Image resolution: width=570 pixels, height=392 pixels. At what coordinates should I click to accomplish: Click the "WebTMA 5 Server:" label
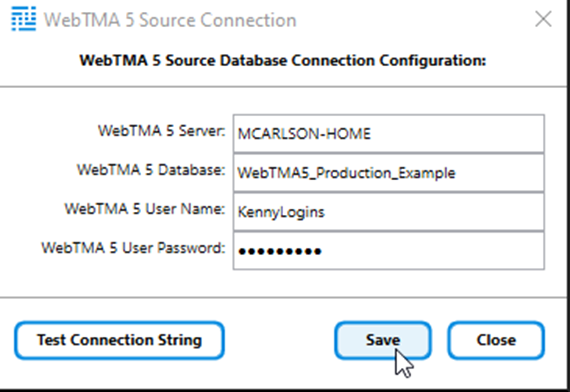tap(162, 131)
